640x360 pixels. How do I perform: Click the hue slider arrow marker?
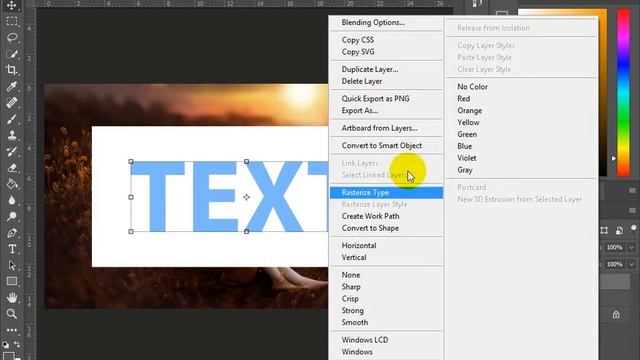[x=613, y=158]
